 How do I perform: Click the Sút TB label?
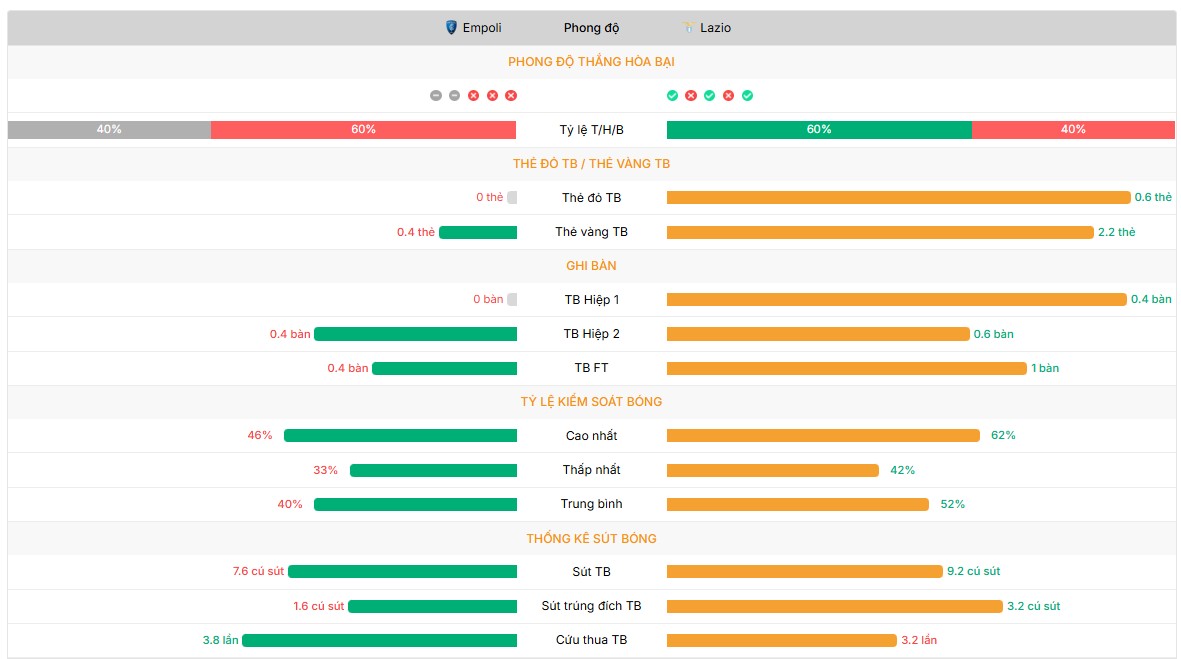(x=591, y=572)
